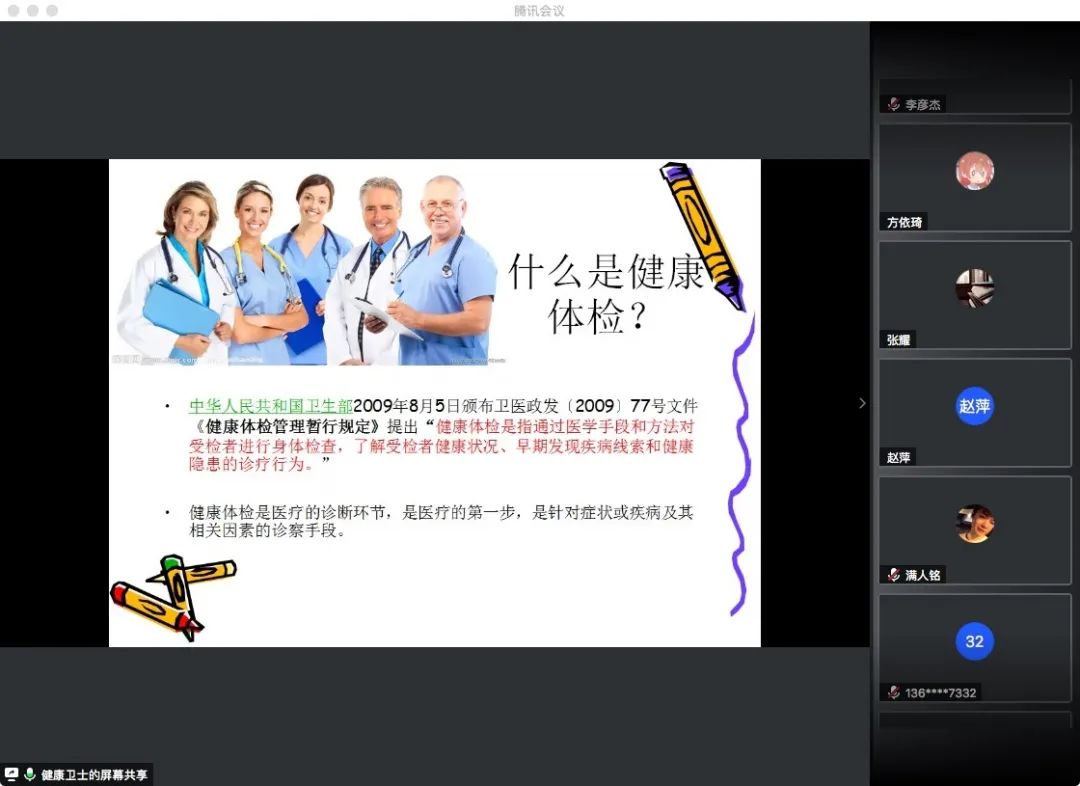Image resolution: width=1080 pixels, height=786 pixels.
Task: Click the slide title 什么是健康体检？
Action: point(605,293)
